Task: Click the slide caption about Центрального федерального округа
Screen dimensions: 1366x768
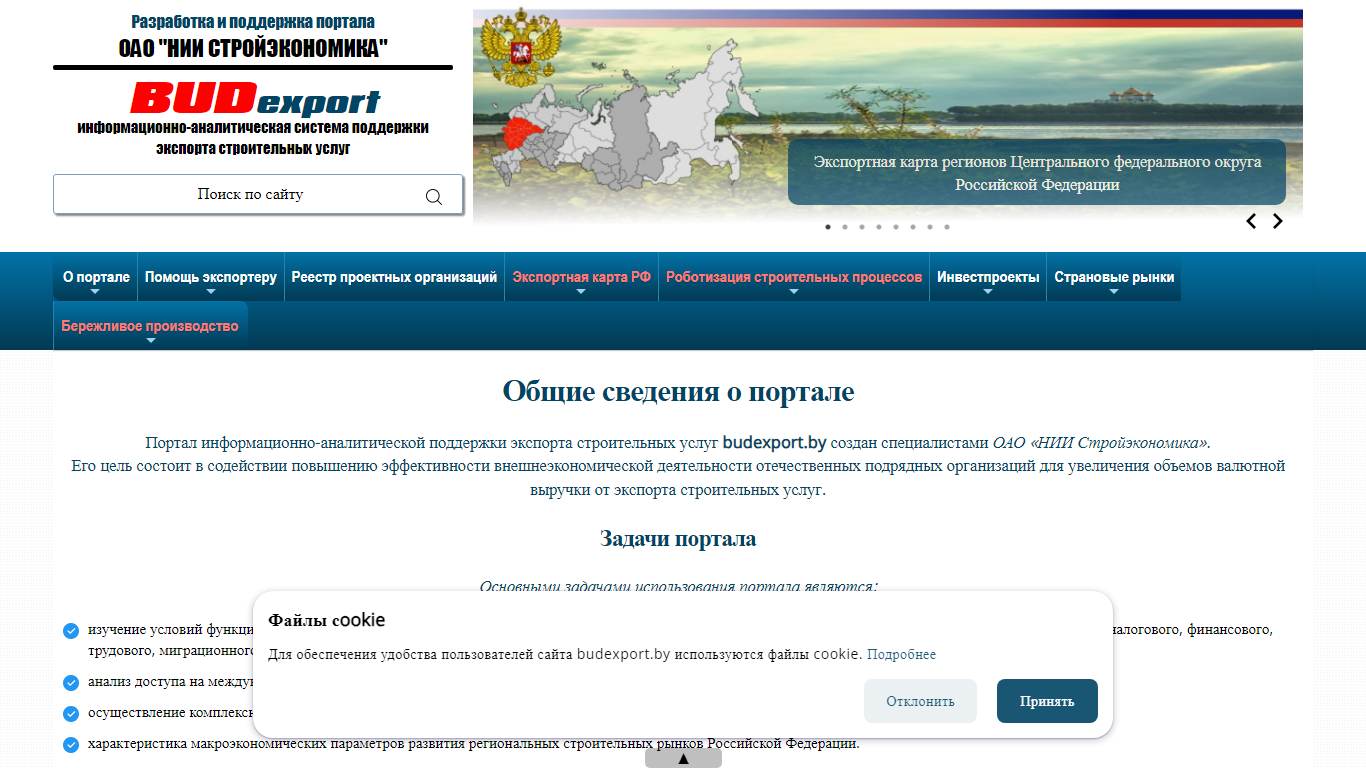Action: [1037, 173]
